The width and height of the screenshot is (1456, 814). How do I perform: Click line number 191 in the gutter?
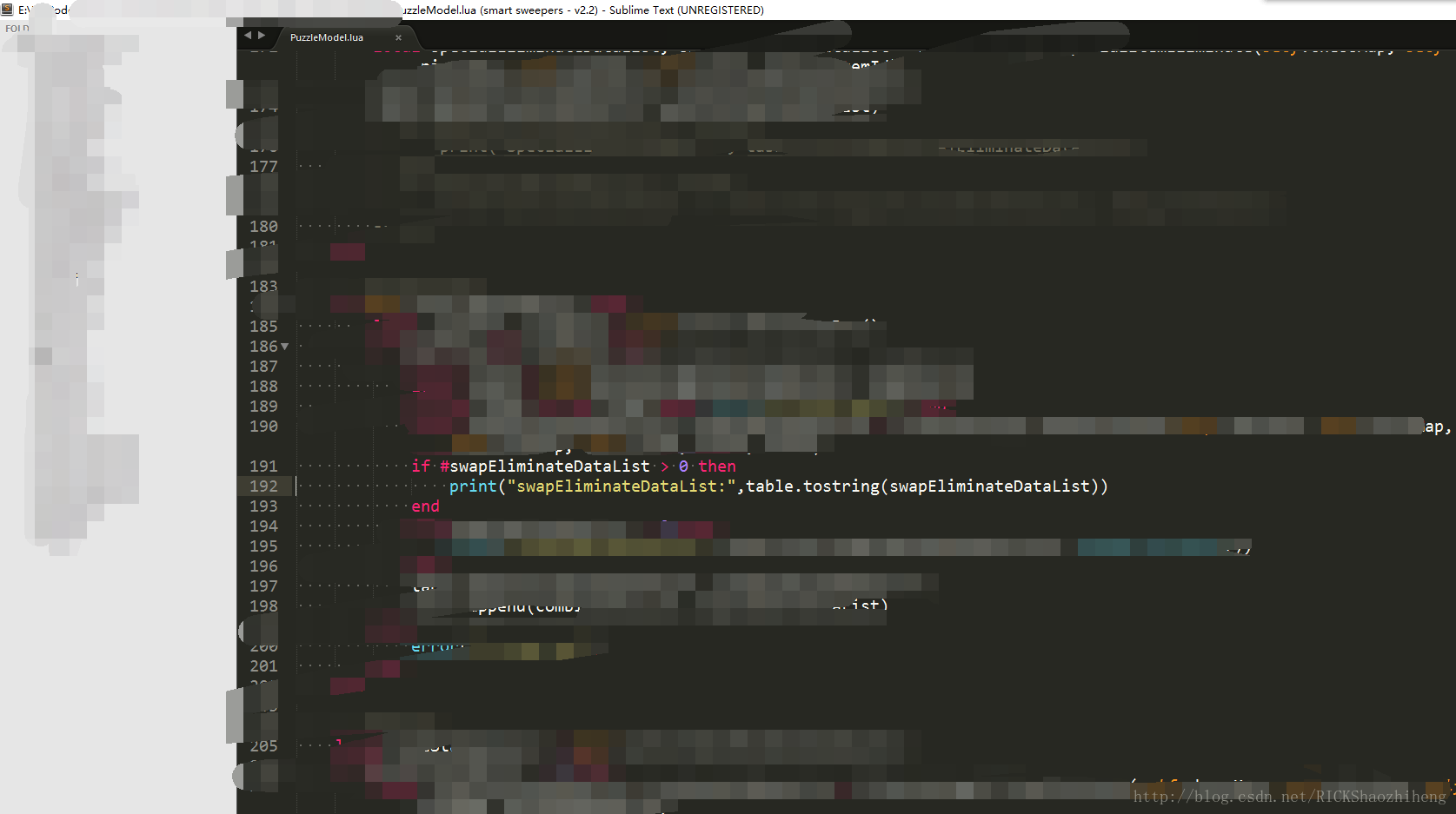[x=263, y=467]
